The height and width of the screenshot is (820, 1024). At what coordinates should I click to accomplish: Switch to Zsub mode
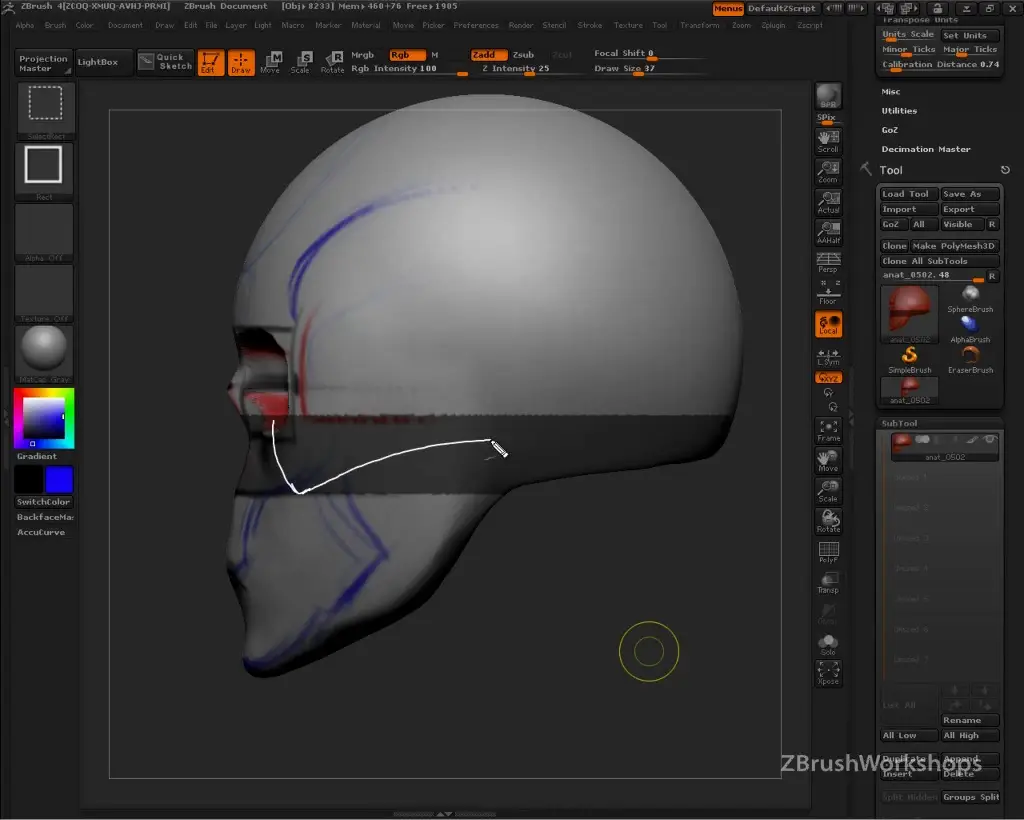tap(523, 55)
